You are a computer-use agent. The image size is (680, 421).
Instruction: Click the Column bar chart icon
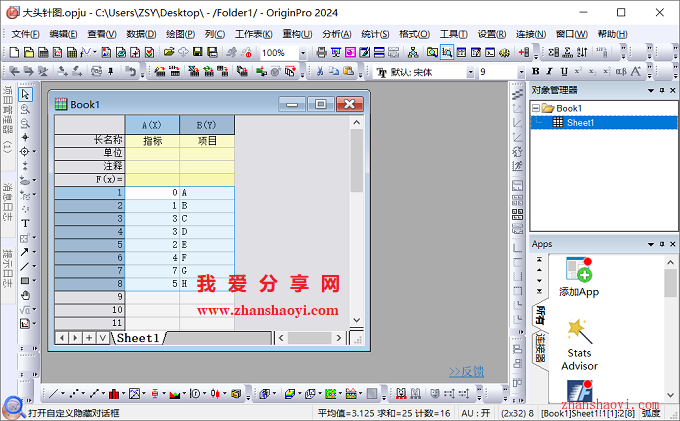pos(114,394)
